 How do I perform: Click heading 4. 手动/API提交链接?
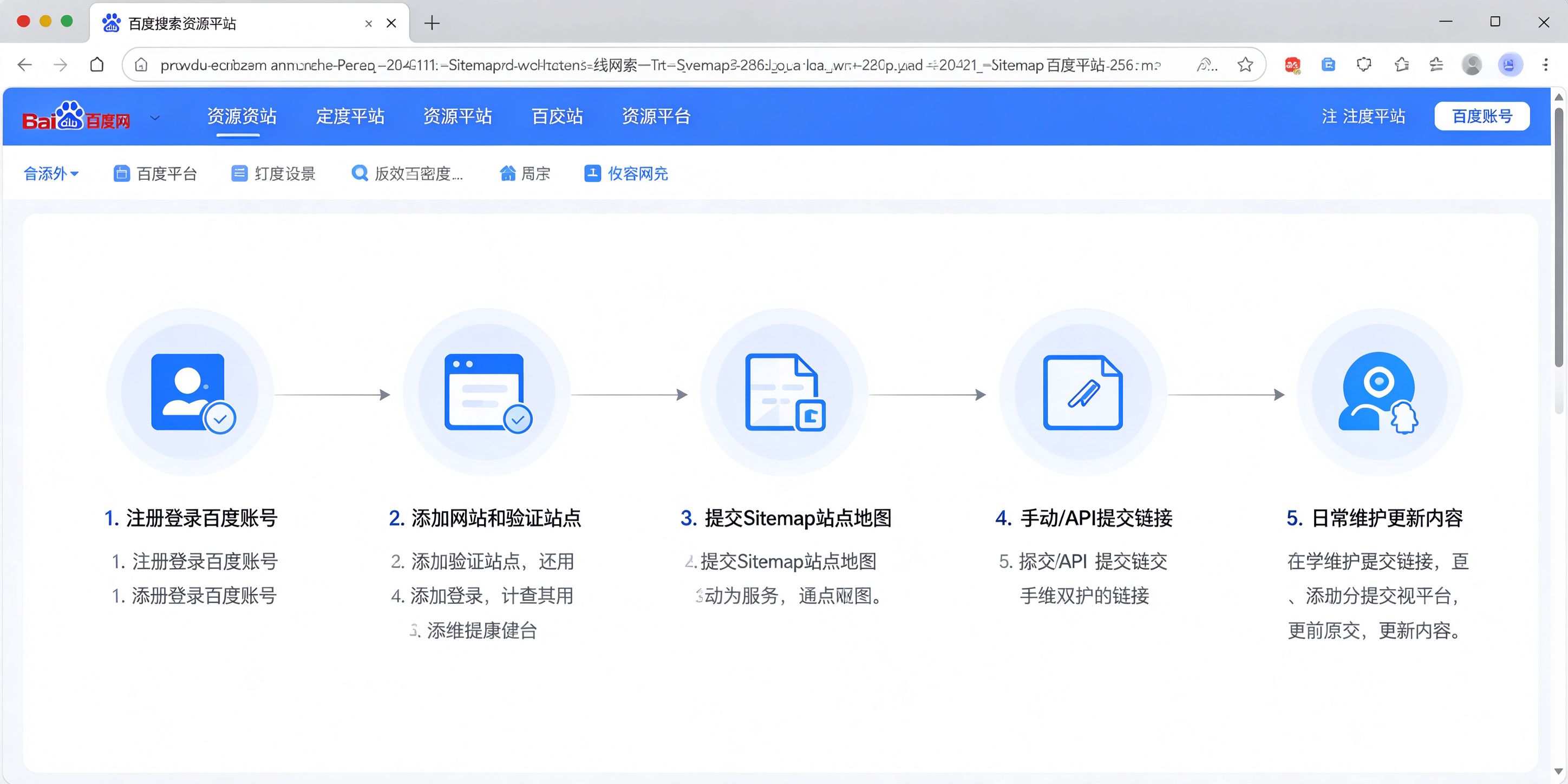click(x=1083, y=518)
